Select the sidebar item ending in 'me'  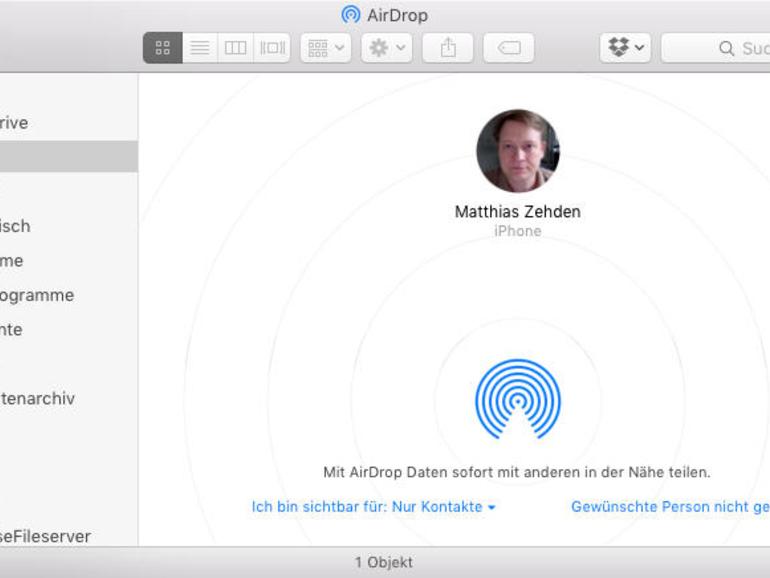point(69,260)
